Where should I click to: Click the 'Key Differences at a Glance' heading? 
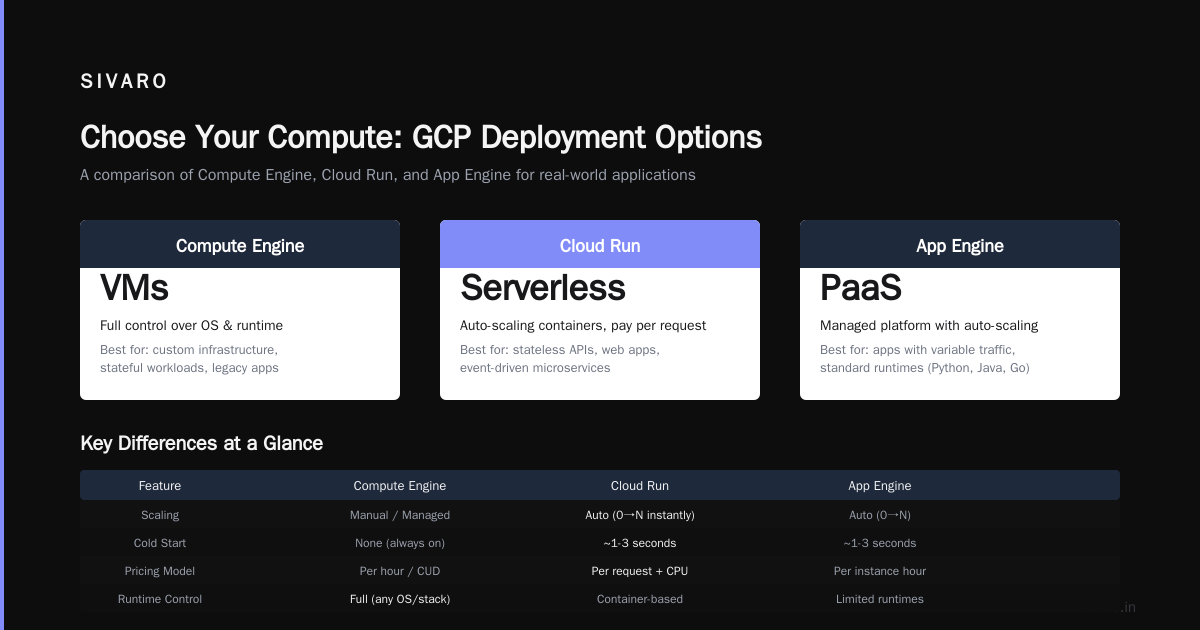point(201,443)
